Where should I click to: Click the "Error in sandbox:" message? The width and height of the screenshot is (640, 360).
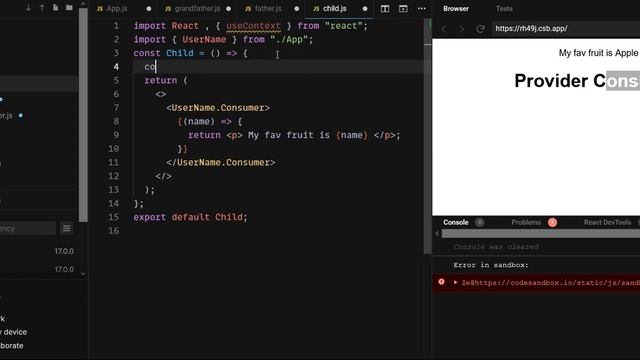click(x=491, y=265)
